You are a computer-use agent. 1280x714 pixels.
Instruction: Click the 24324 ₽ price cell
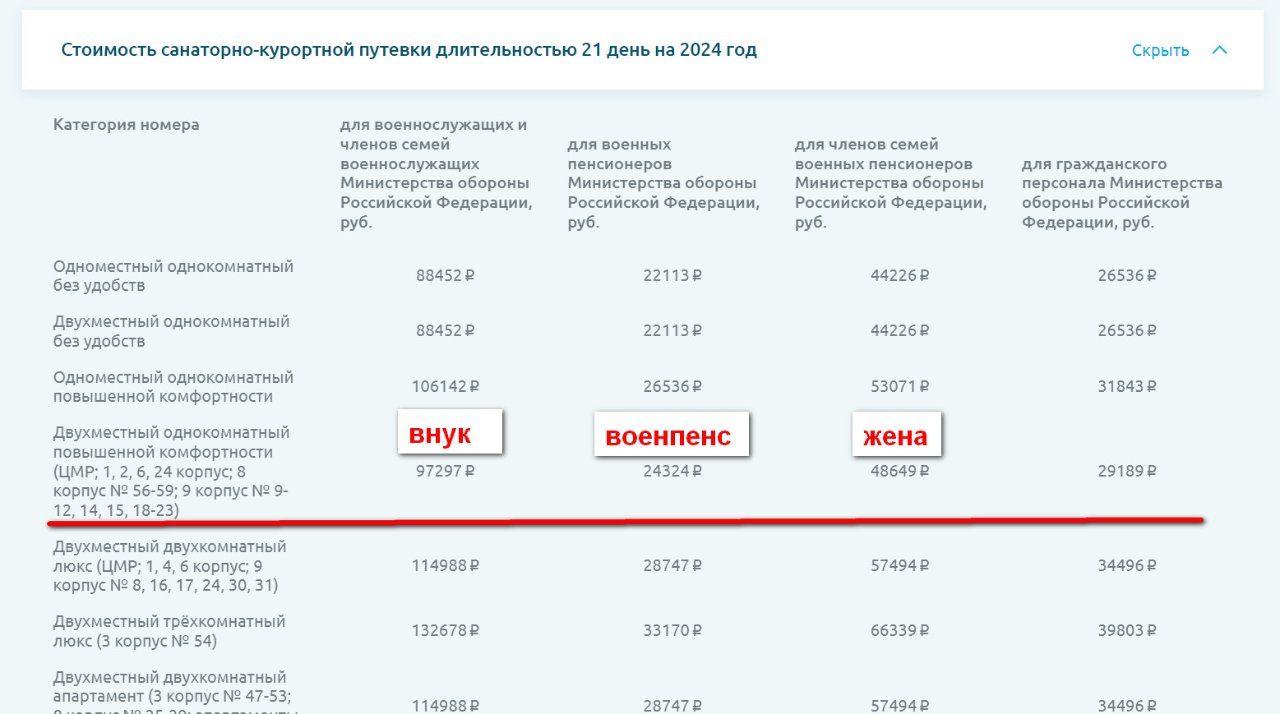(672, 471)
